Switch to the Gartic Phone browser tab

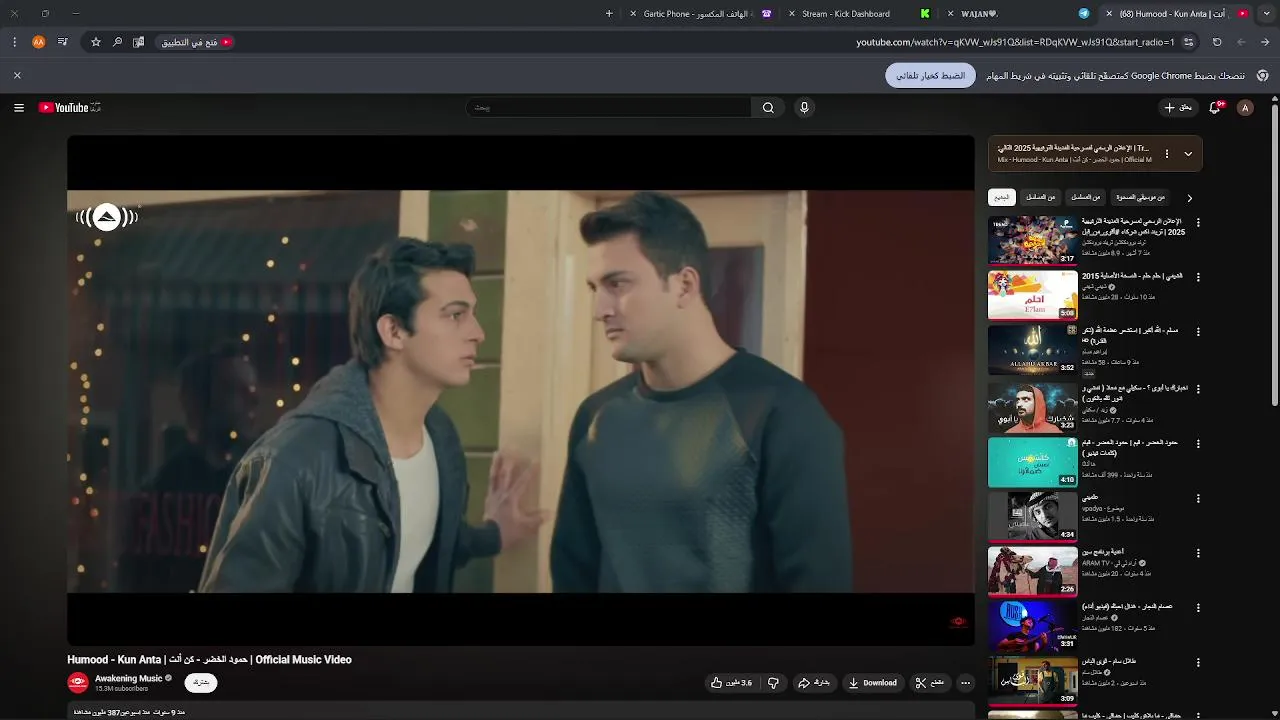(702, 14)
